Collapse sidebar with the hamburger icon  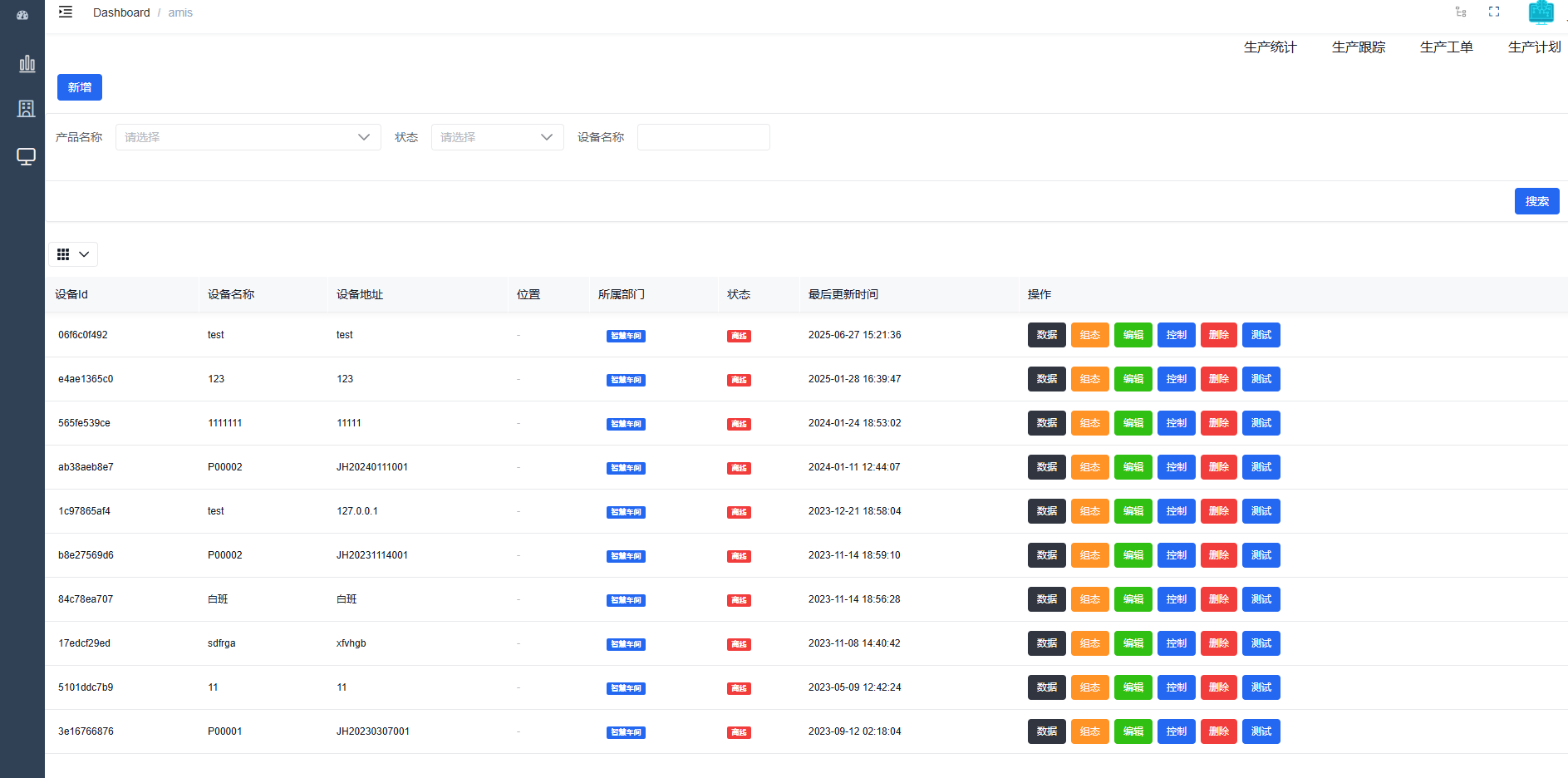pyautogui.click(x=66, y=12)
